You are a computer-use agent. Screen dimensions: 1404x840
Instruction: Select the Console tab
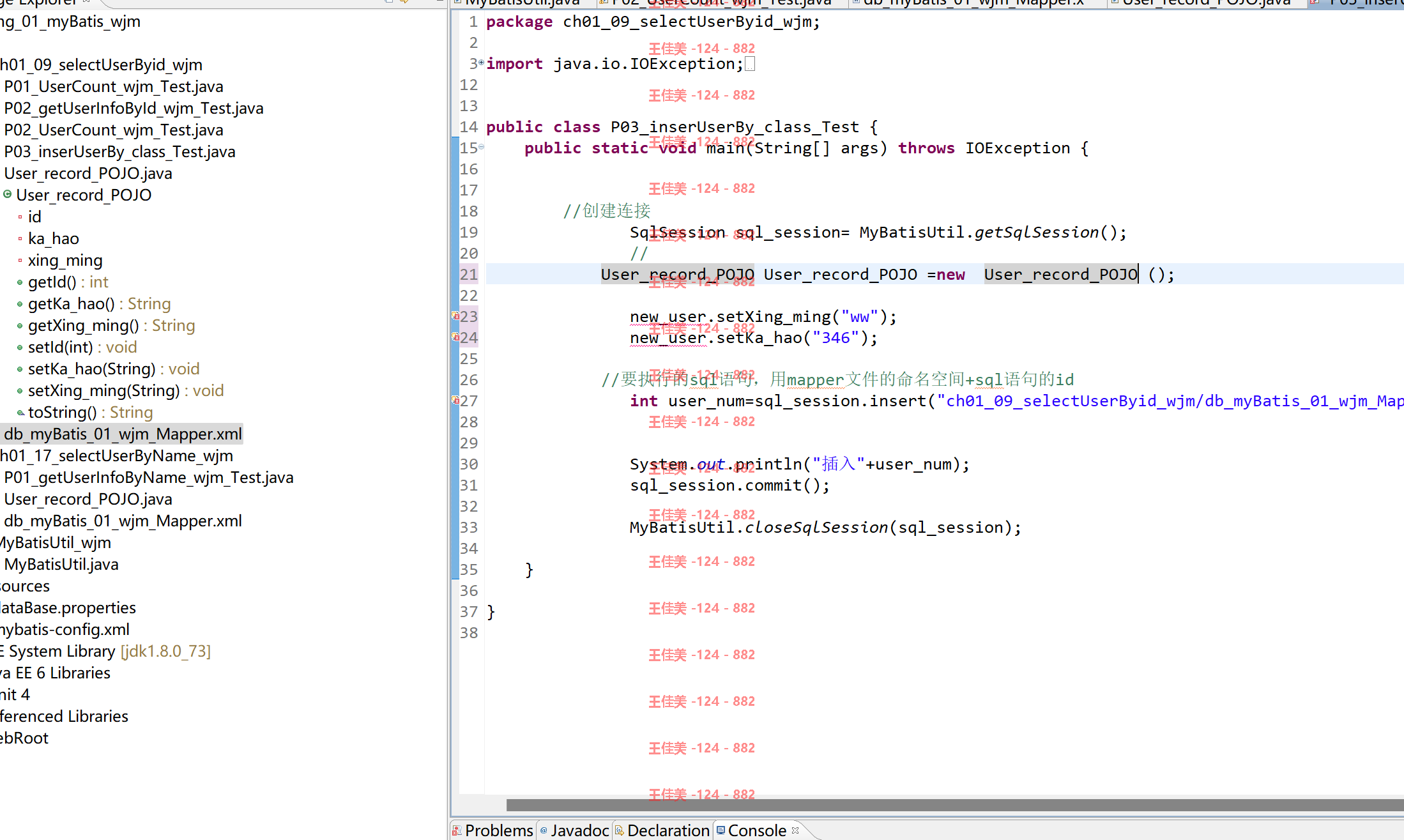(x=757, y=830)
